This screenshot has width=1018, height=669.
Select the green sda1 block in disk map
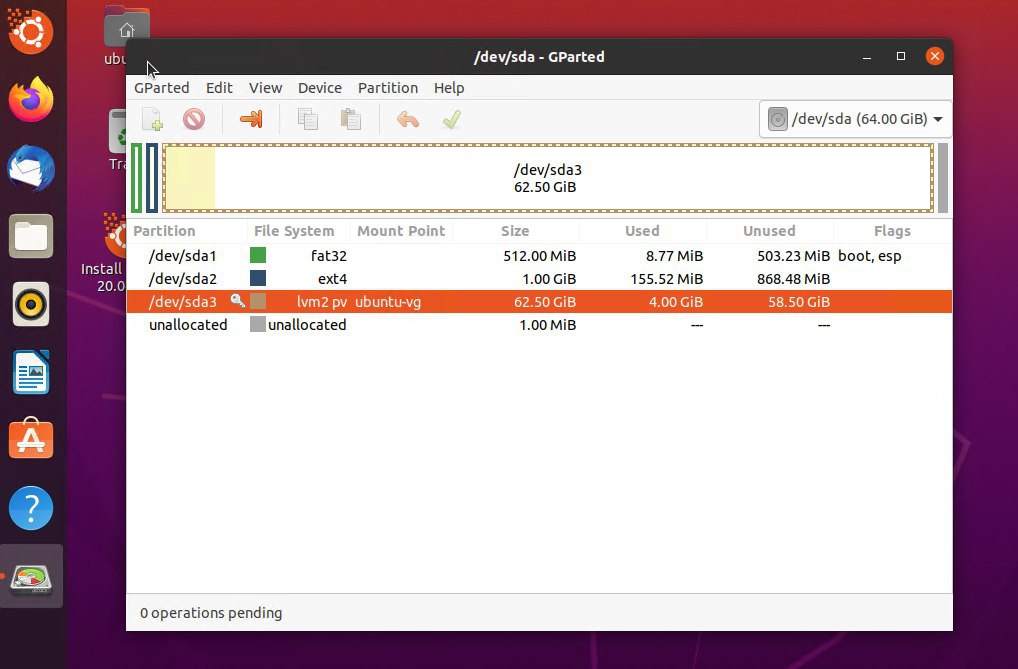(x=136, y=178)
